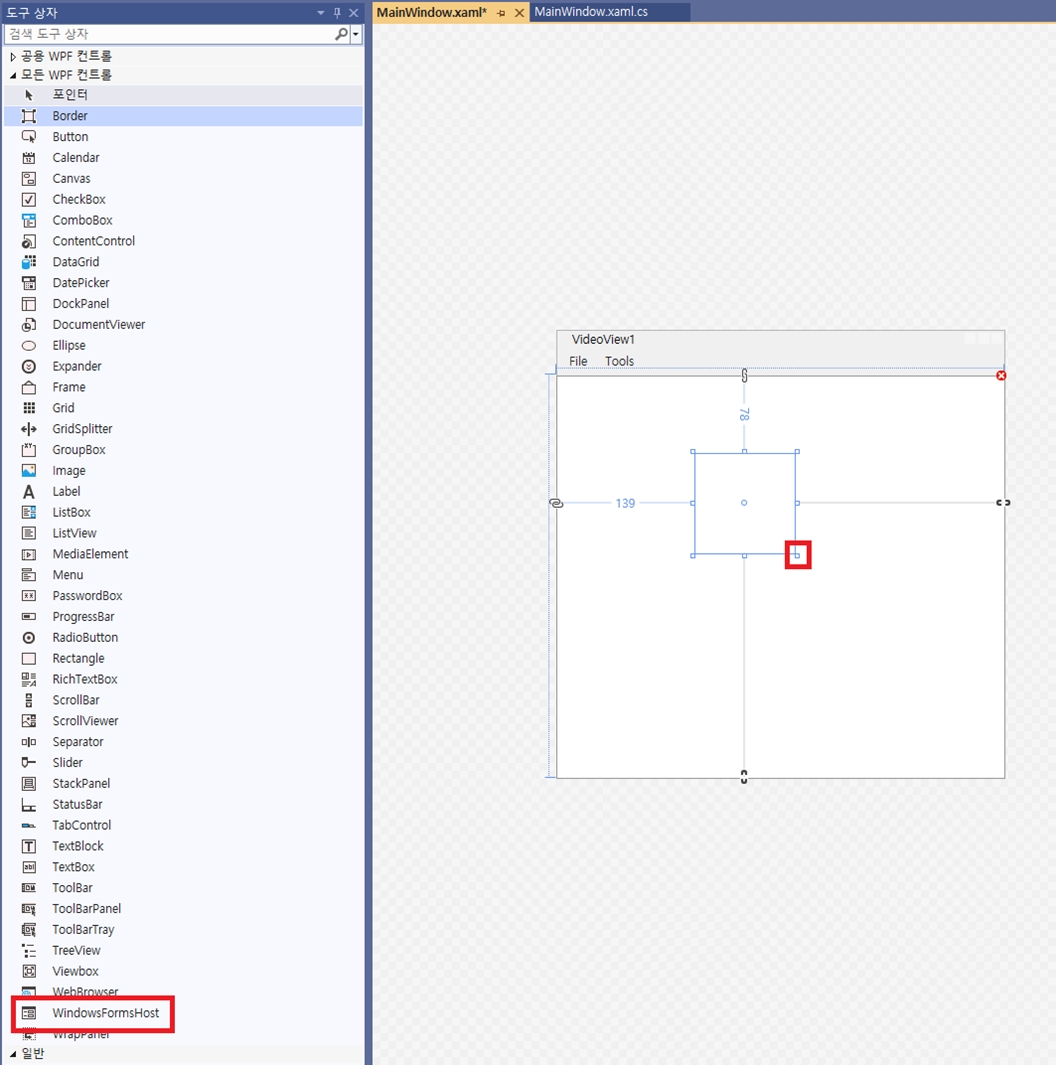The height and width of the screenshot is (1065, 1056).
Task: Choose the RadioButton control icon
Action: tap(29, 638)
